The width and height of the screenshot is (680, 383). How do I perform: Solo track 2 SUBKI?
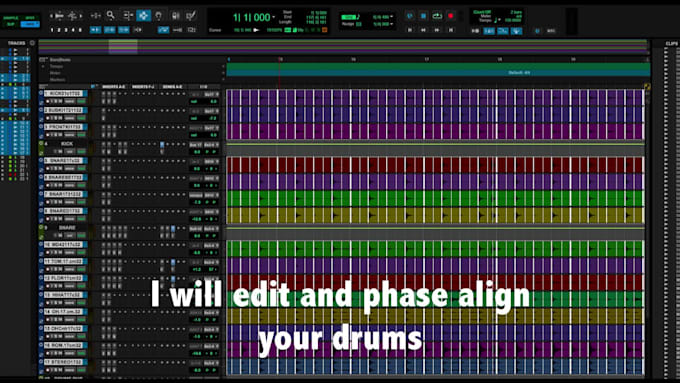point(56,118)
